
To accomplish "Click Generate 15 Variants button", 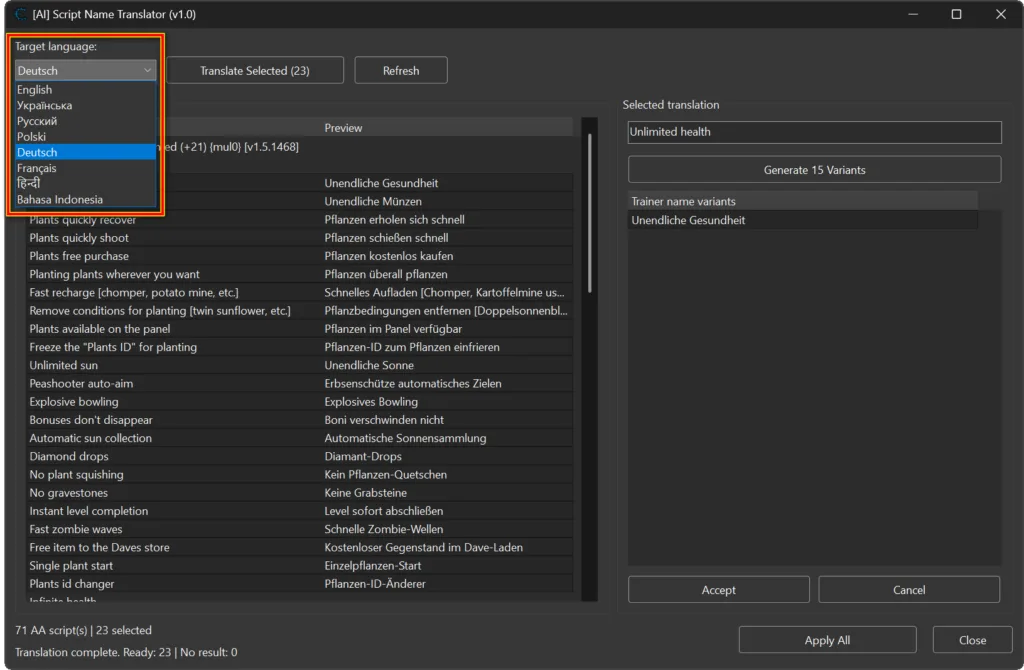I will (x=814, y=170).
